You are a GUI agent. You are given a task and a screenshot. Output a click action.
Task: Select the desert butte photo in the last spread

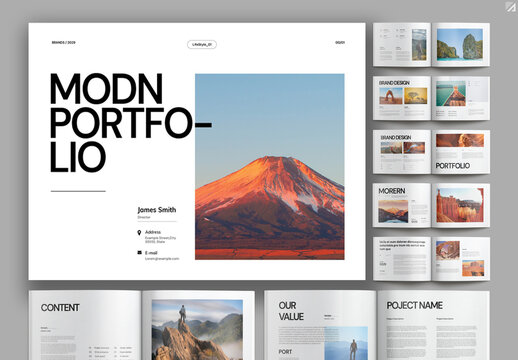(x=473, y=268)
